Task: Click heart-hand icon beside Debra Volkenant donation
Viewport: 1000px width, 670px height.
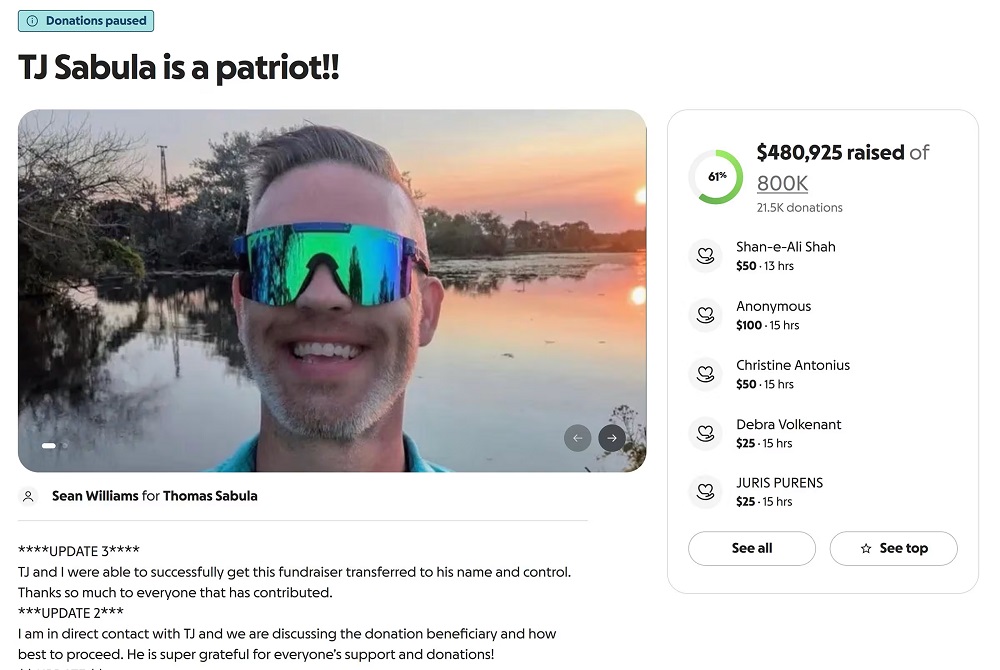Action: coord(705,433)
